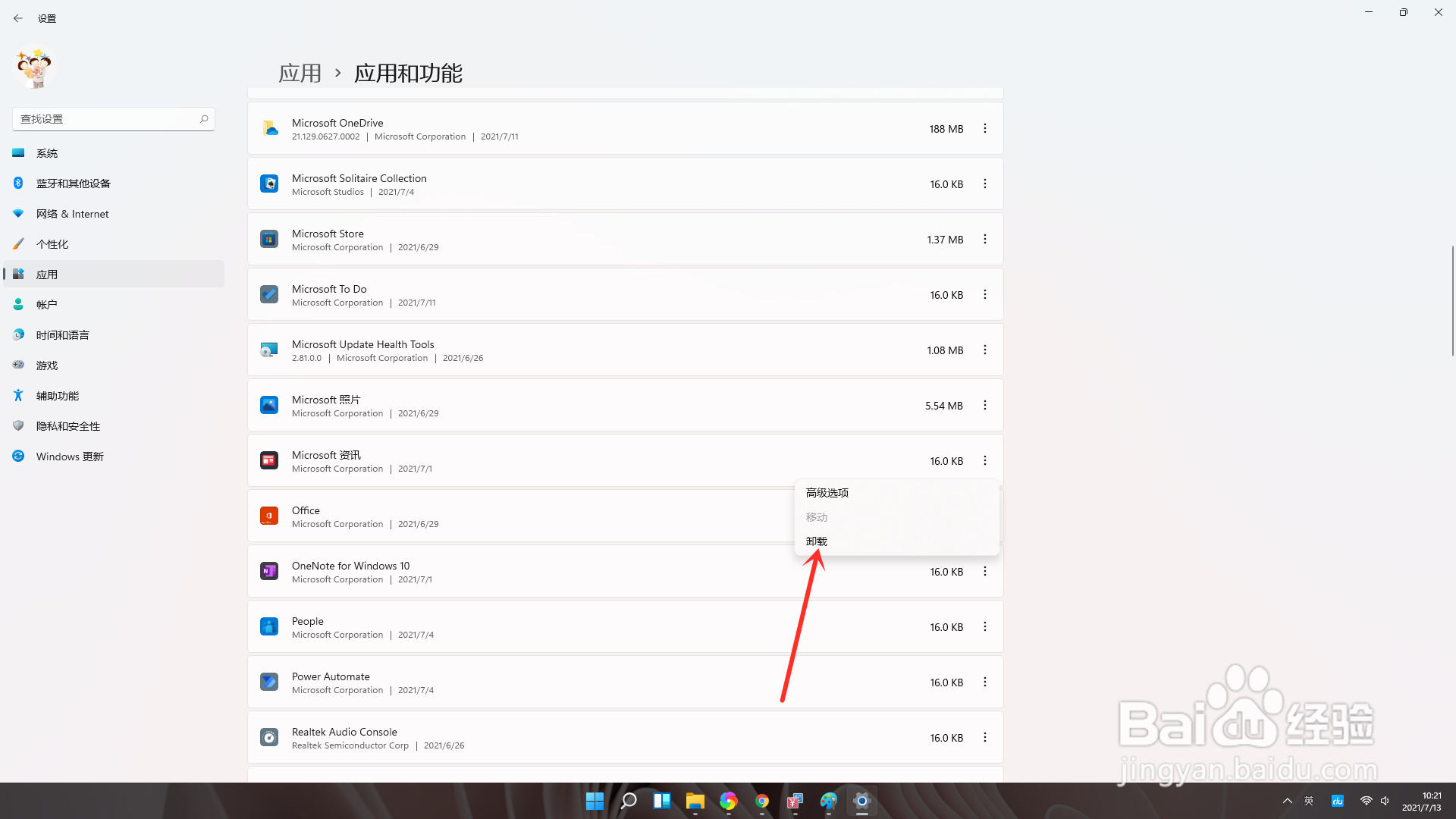Click the Realtek Audio Console icon
1456x819 pixels.
[x=269, y=737]
